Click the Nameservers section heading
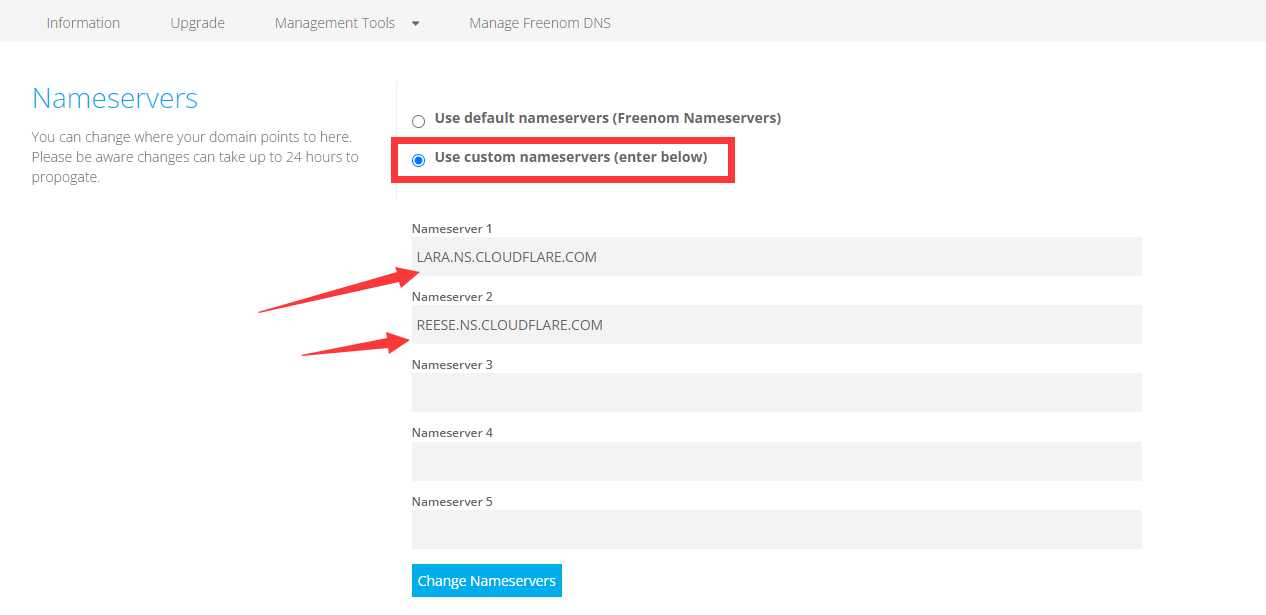1266x615 pixels. [x=115, y=98]
